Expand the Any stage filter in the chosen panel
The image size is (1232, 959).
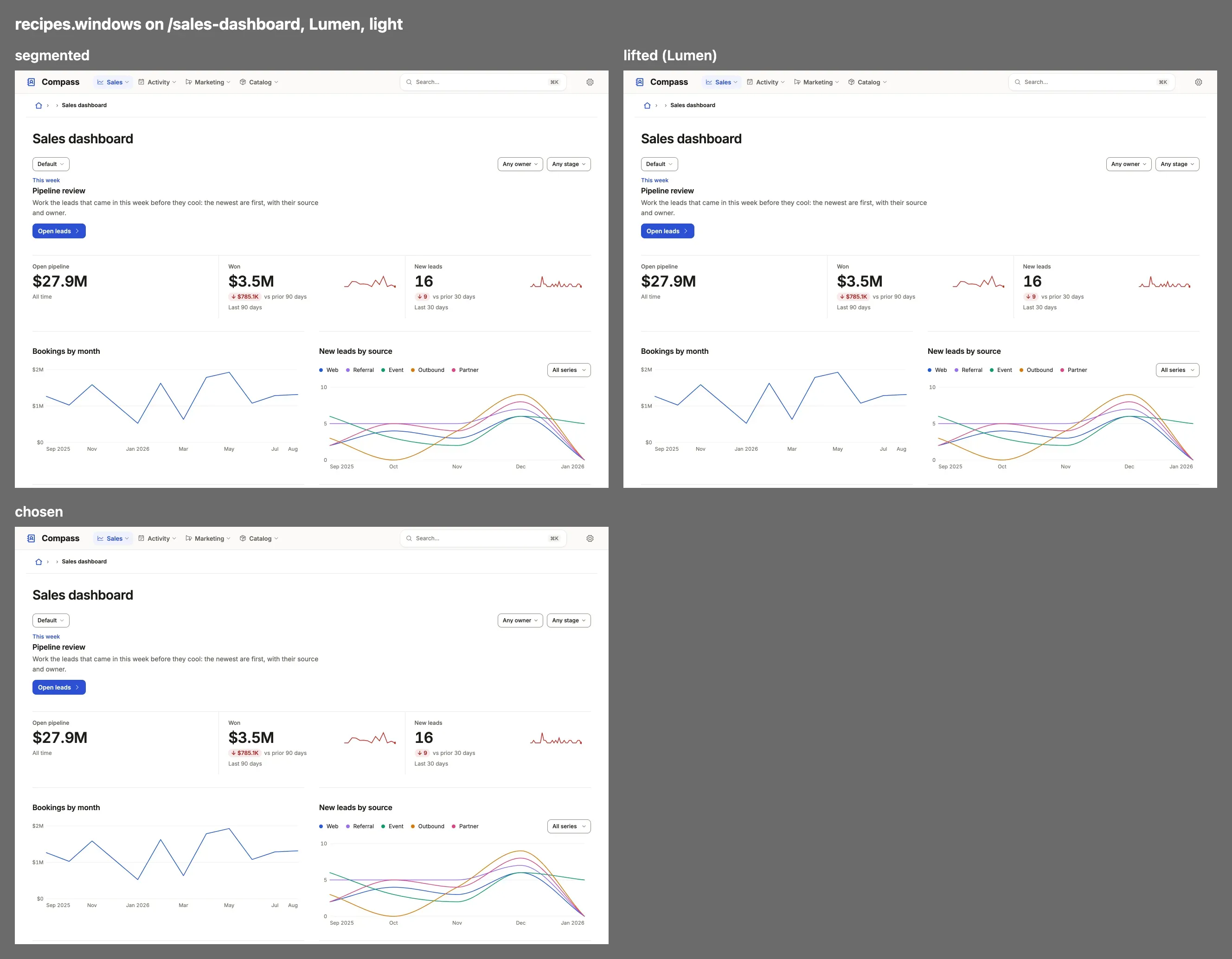tap(569, 620)
